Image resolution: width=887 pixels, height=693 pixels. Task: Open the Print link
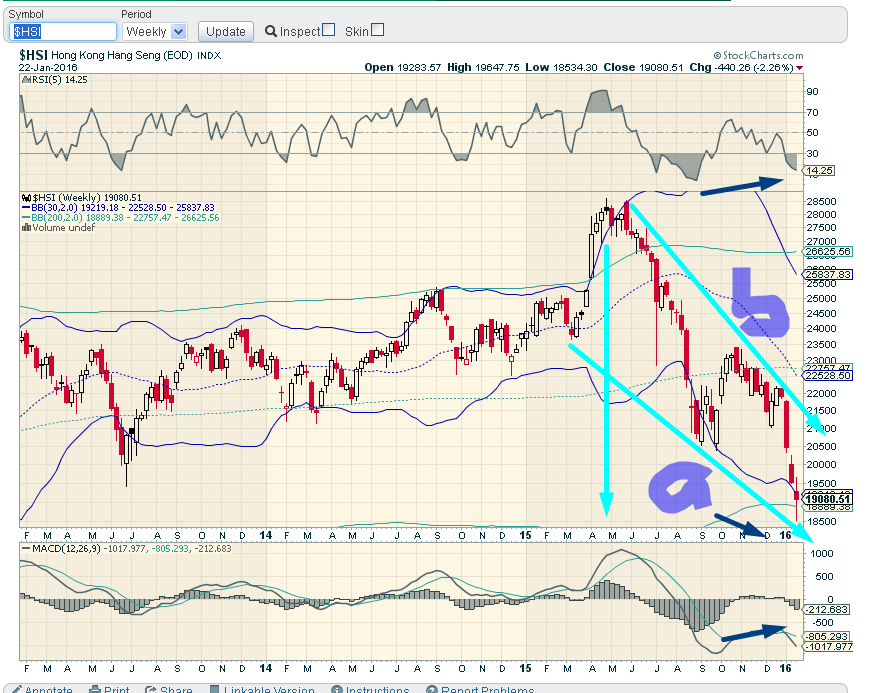coord(117,690)
